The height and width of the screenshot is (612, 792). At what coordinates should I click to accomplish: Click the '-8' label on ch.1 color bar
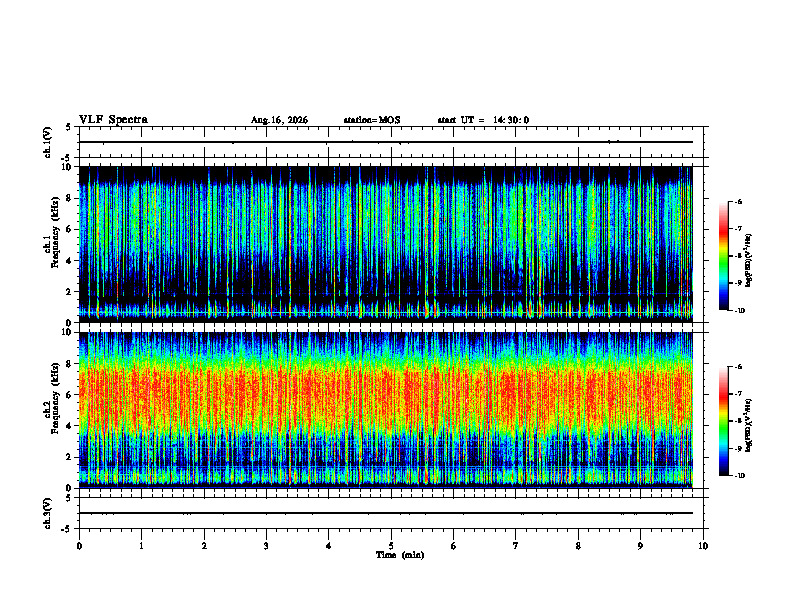(x=738, y=256)
